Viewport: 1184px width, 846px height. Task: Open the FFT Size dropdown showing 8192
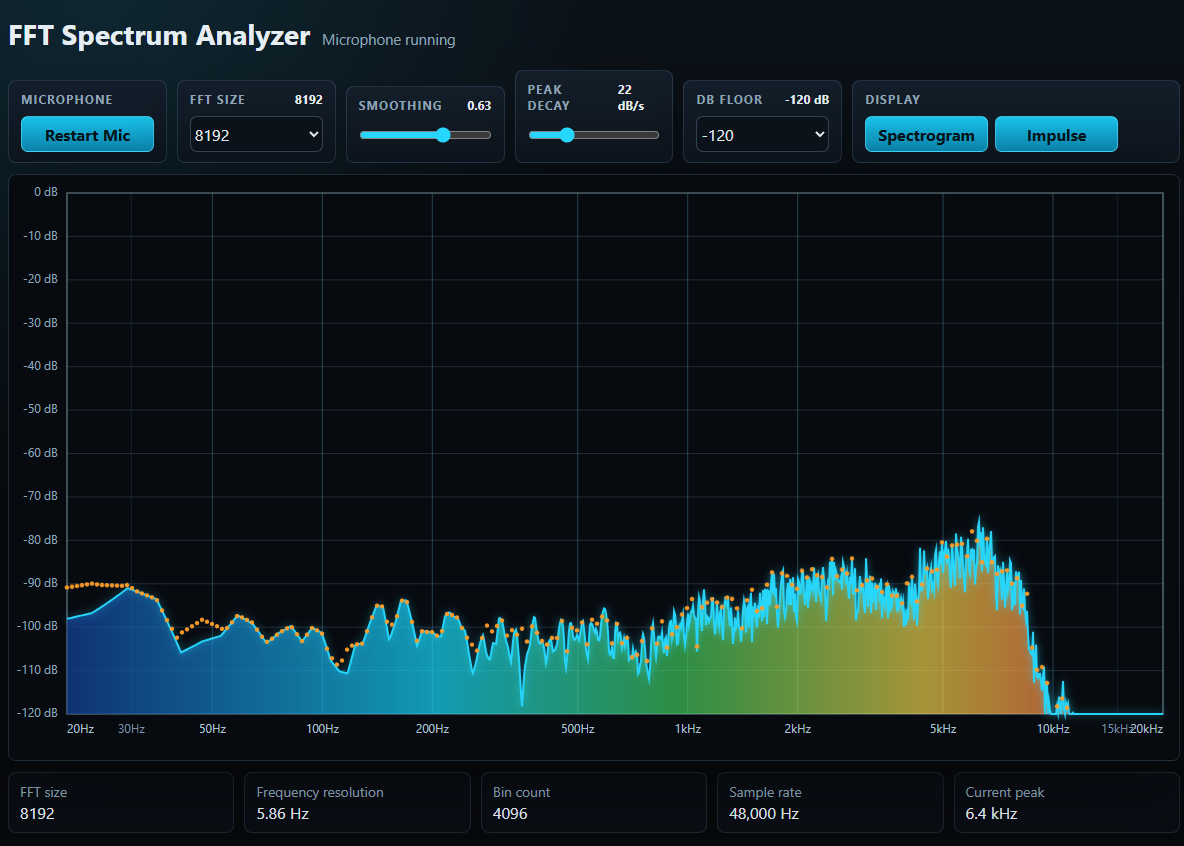tap(256, 134)
